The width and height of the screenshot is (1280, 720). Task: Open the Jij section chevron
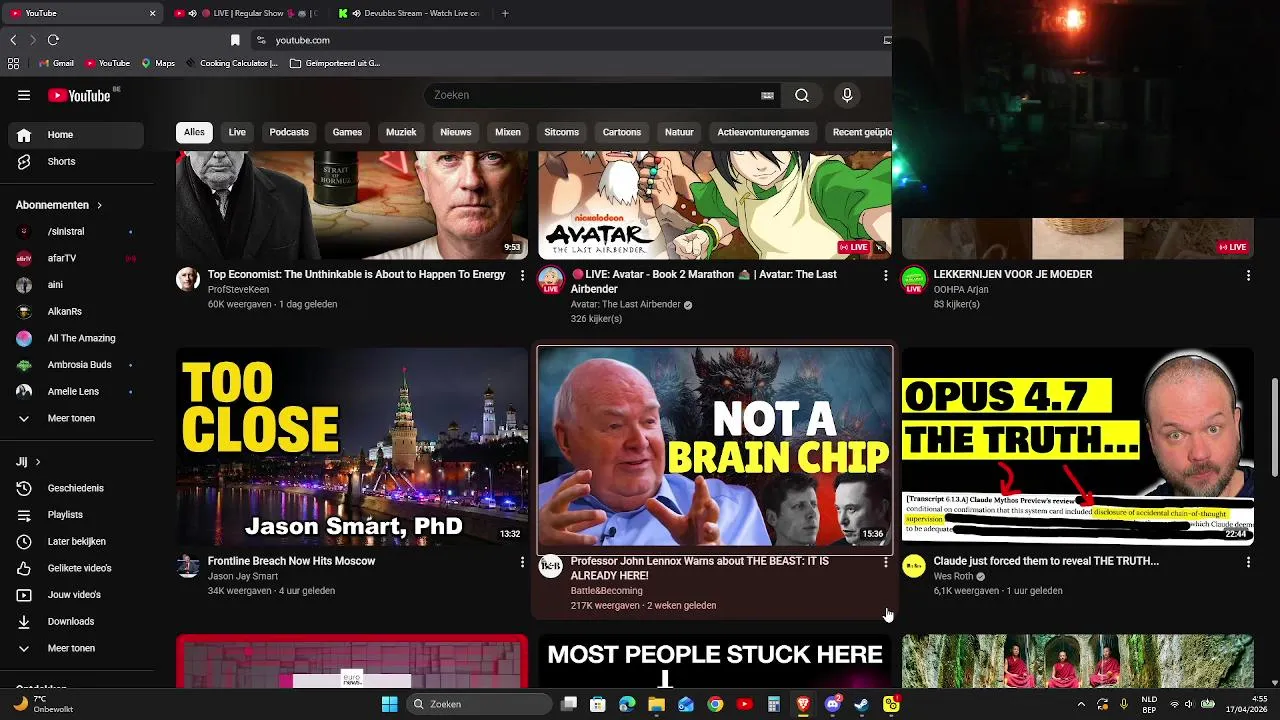coord(38,462)
